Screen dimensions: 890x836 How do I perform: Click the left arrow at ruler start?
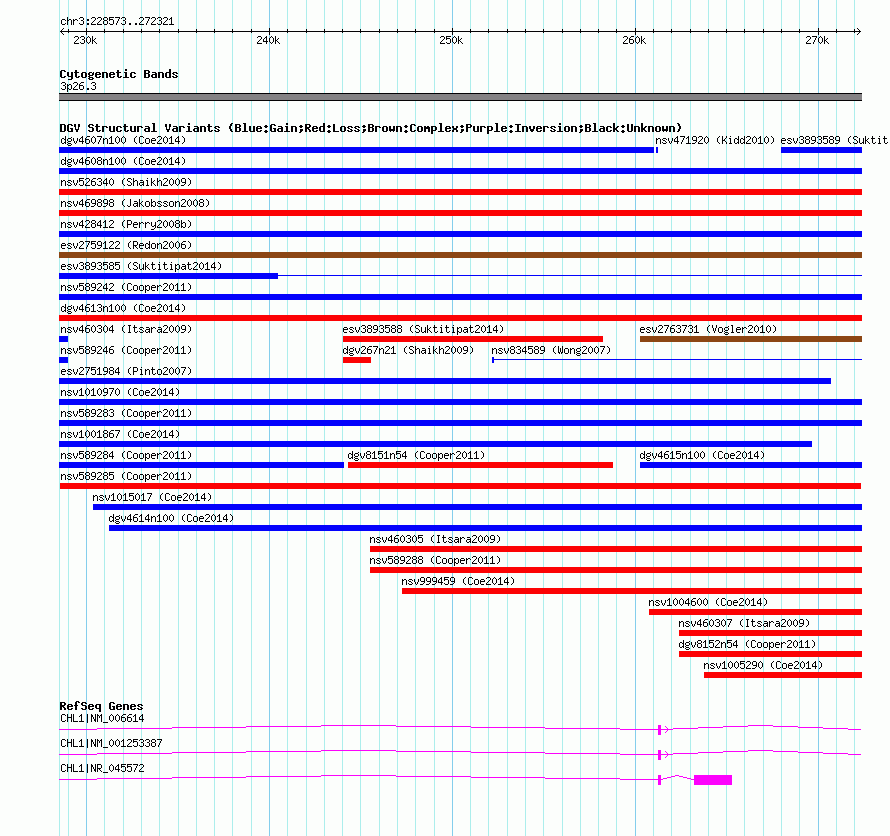coord(62,31)
